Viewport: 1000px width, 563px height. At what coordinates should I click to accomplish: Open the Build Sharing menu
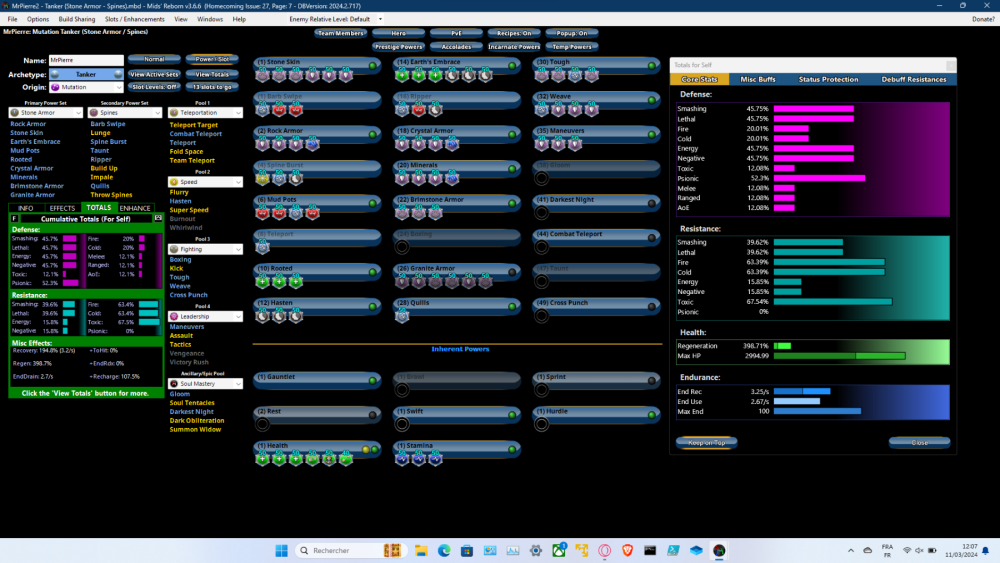(x=76, y=19)
